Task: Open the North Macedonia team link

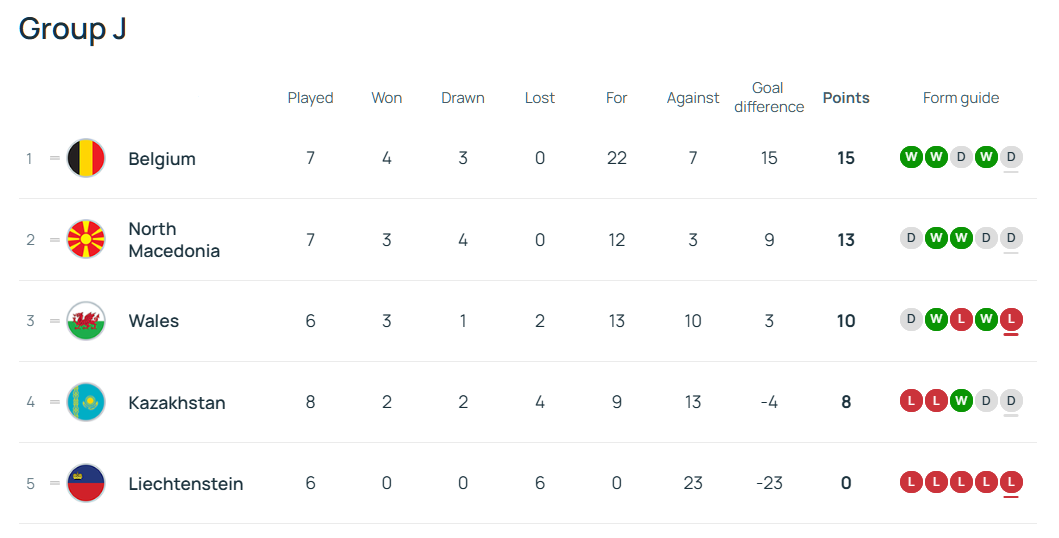Action: point(174,240)
